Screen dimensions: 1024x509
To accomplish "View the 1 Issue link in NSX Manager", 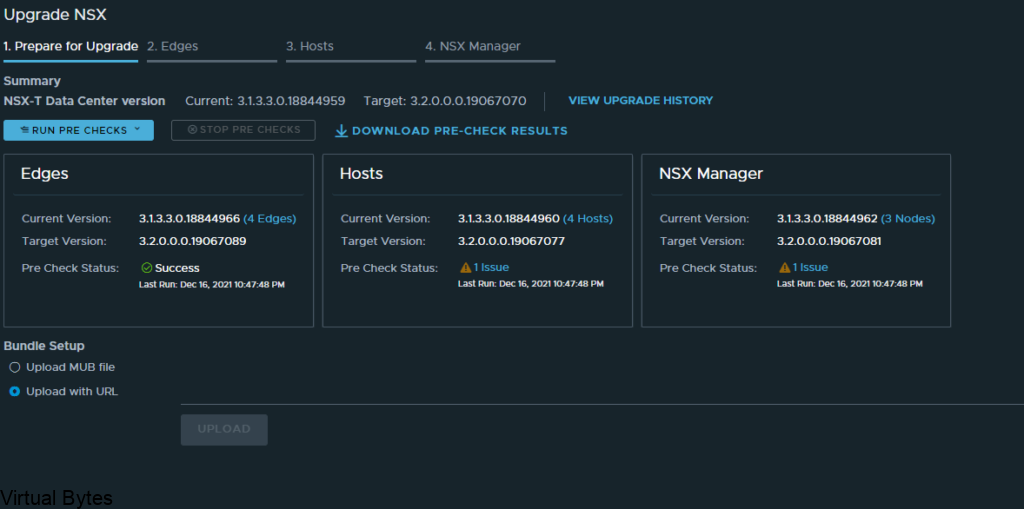I will pos(810,267).
